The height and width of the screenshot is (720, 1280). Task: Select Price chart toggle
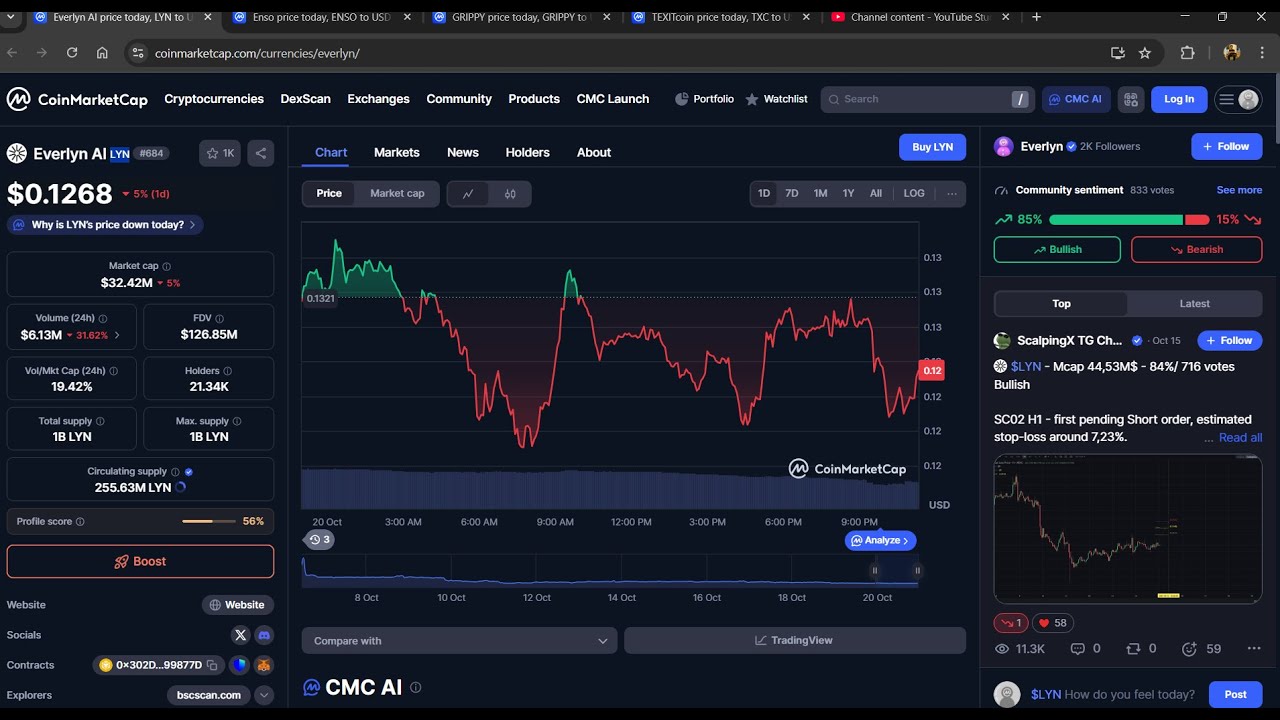(x=329, y=194)
